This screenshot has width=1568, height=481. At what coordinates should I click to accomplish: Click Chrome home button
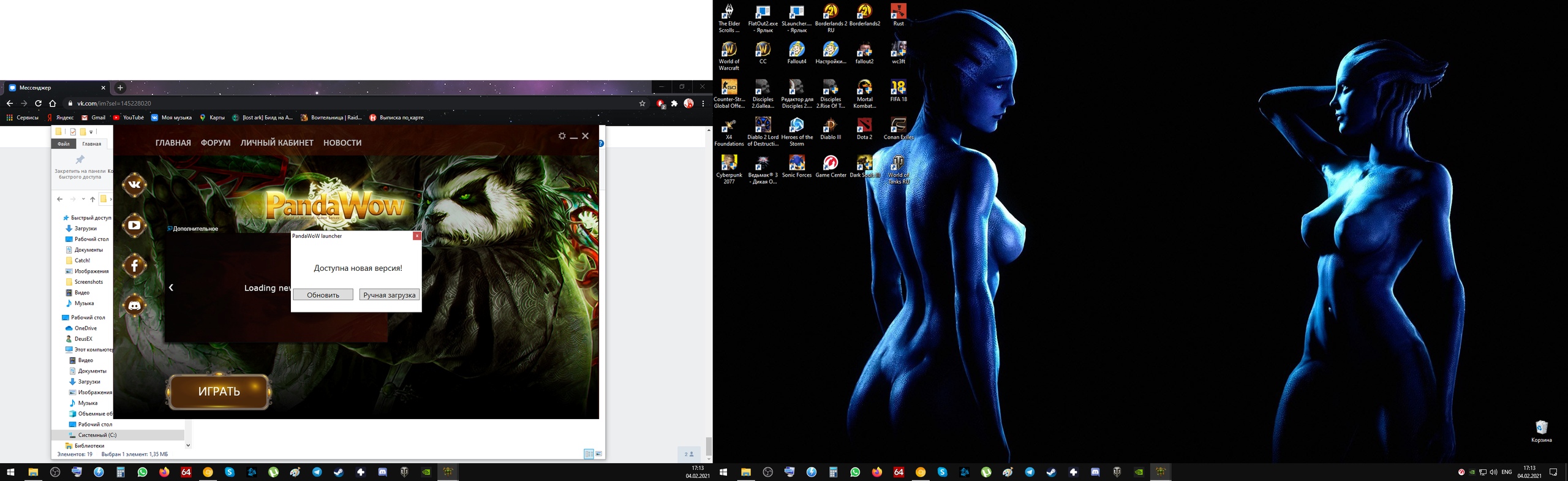click(x=53, y=104)
